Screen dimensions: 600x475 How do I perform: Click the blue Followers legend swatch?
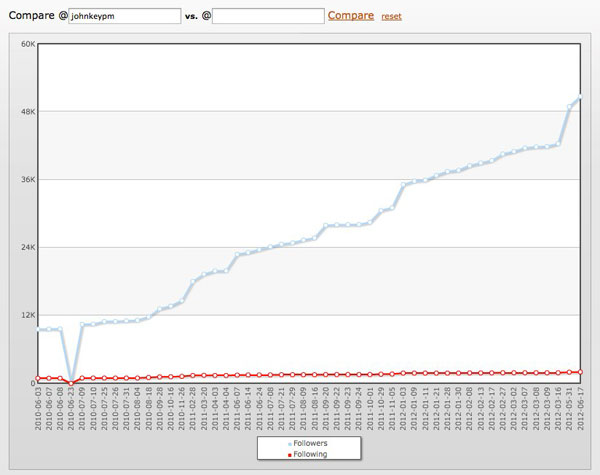coord(290,444)
